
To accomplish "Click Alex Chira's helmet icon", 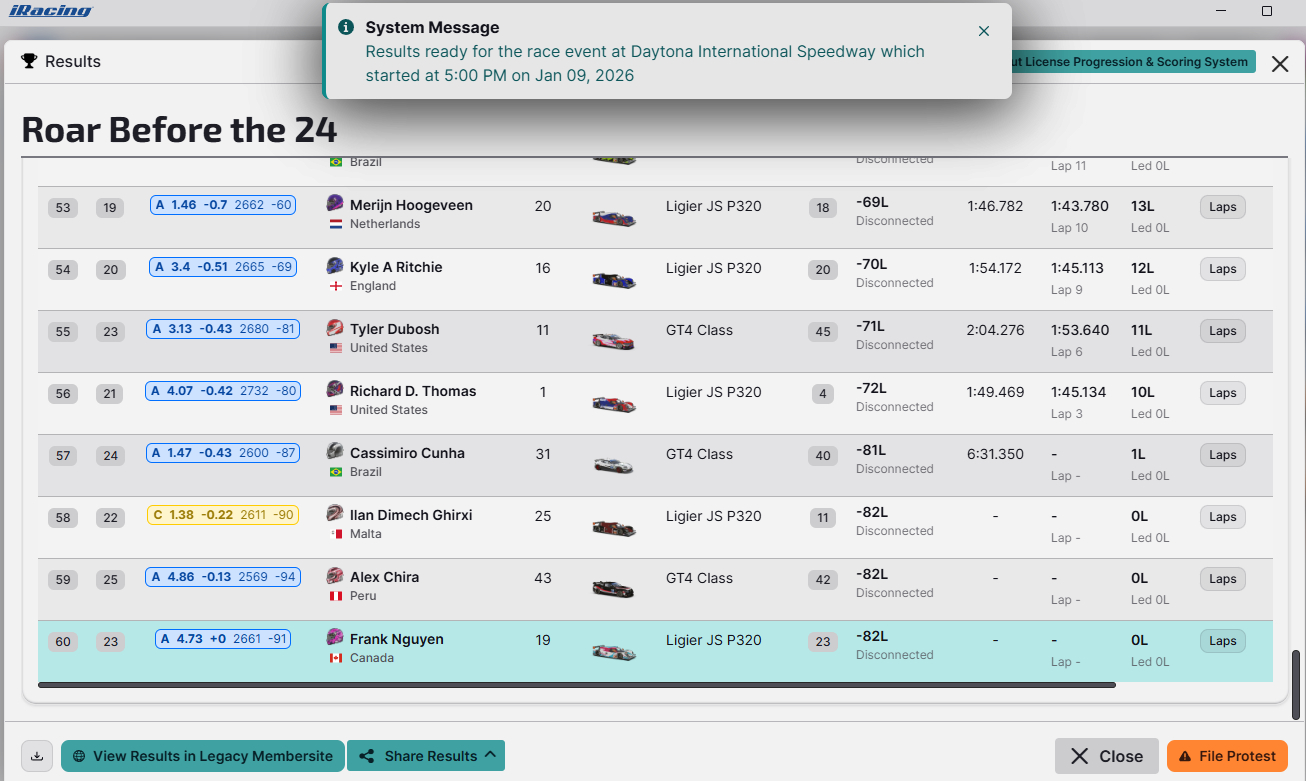I will pos(335,576).
